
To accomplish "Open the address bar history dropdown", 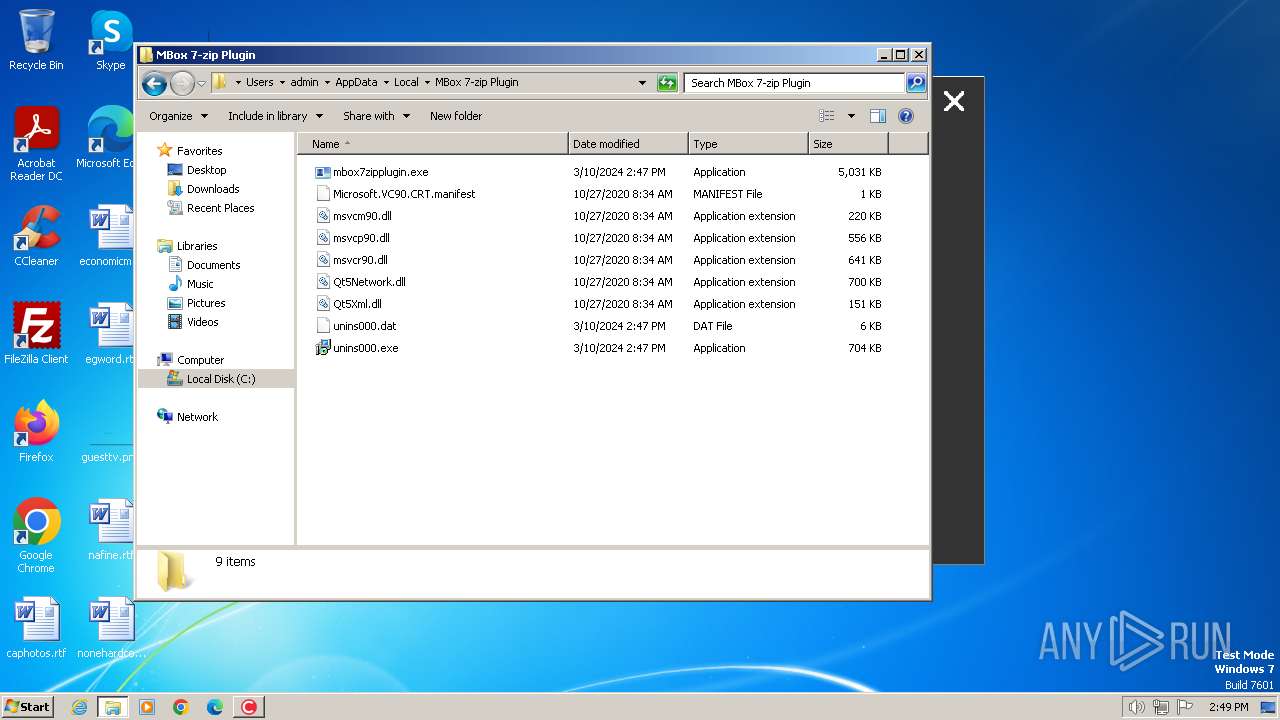I will tap(642, 83).
